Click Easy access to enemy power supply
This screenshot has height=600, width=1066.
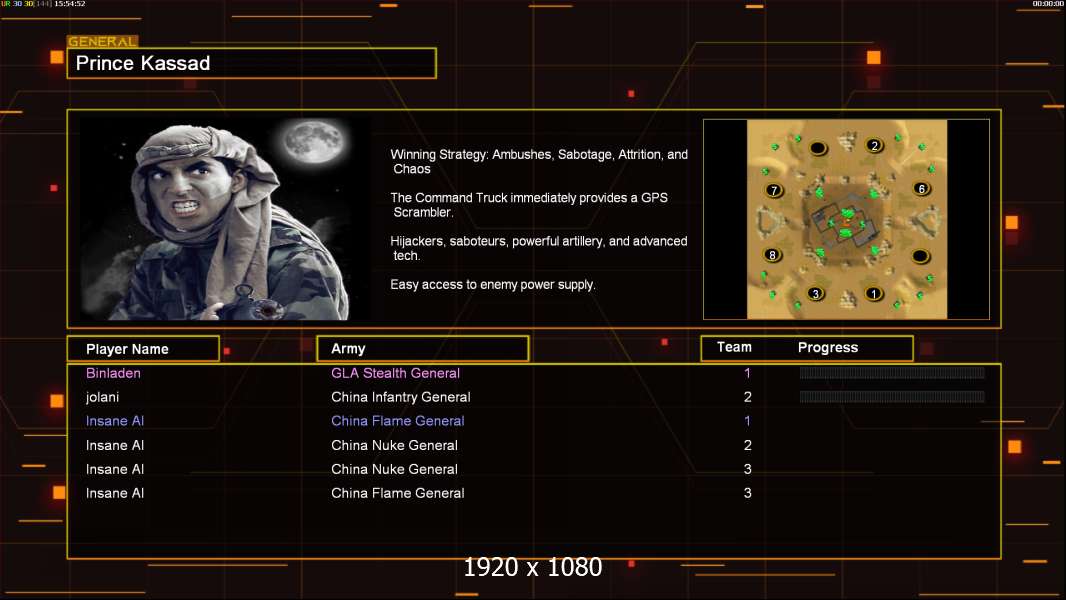pyautogui.click(x=493, y=285)
